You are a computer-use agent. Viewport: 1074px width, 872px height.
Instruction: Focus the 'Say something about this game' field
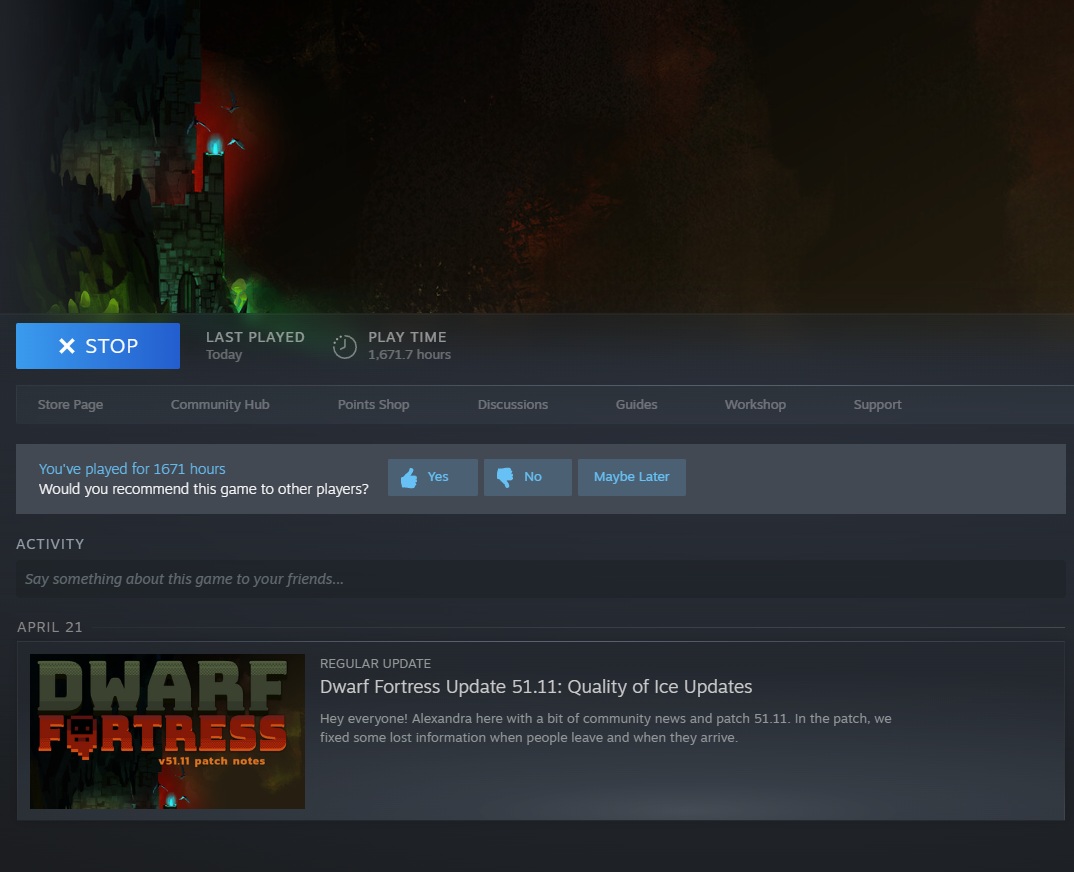point(540,580)
